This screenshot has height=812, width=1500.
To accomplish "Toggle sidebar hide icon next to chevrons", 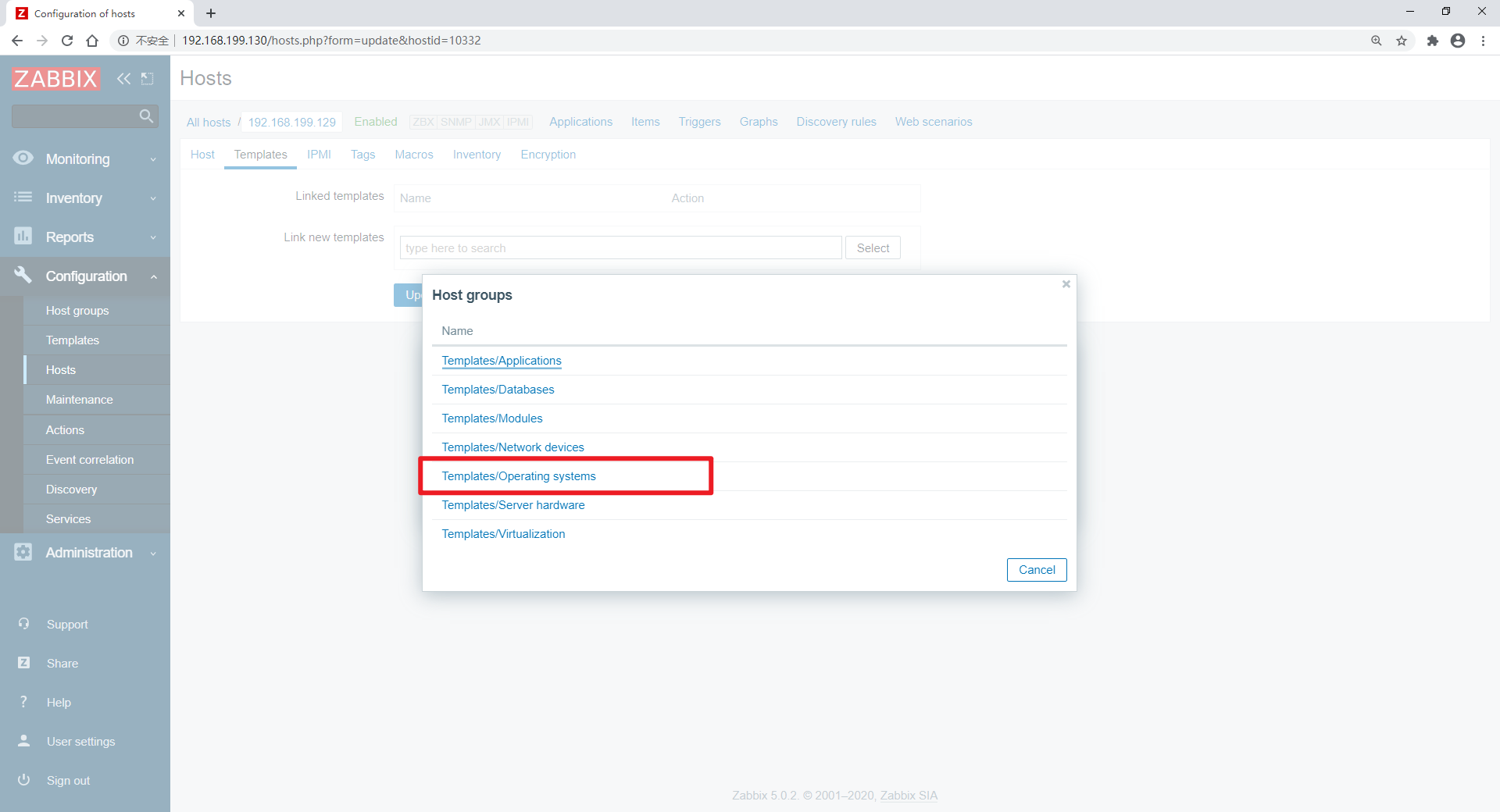I will click(x=148, y=78).
